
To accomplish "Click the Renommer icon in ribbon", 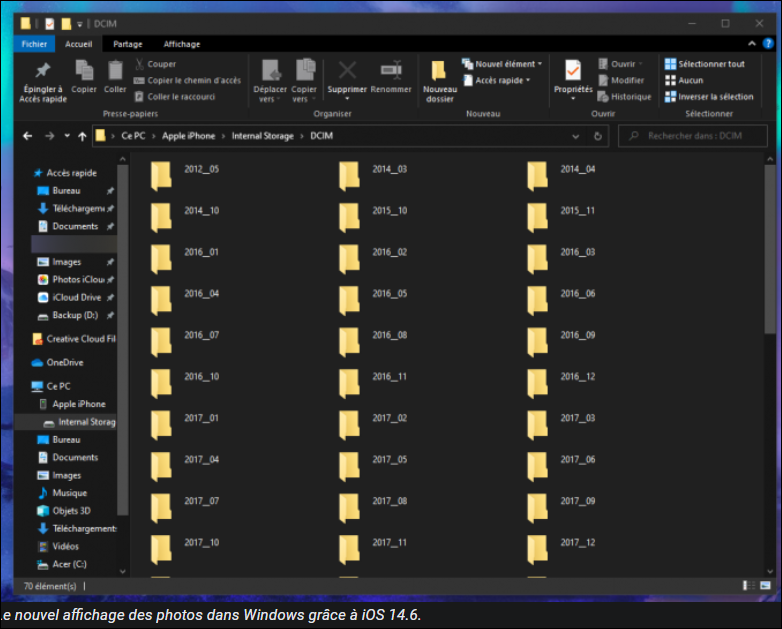I will (391, 72).
